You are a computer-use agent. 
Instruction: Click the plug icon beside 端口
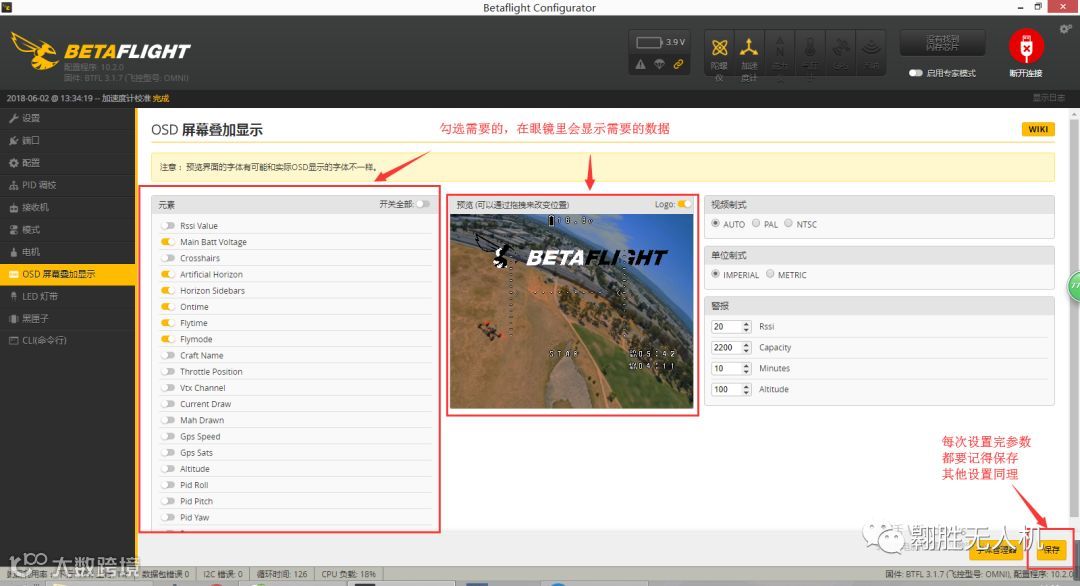pyautogui.click(x=13, y=140)
